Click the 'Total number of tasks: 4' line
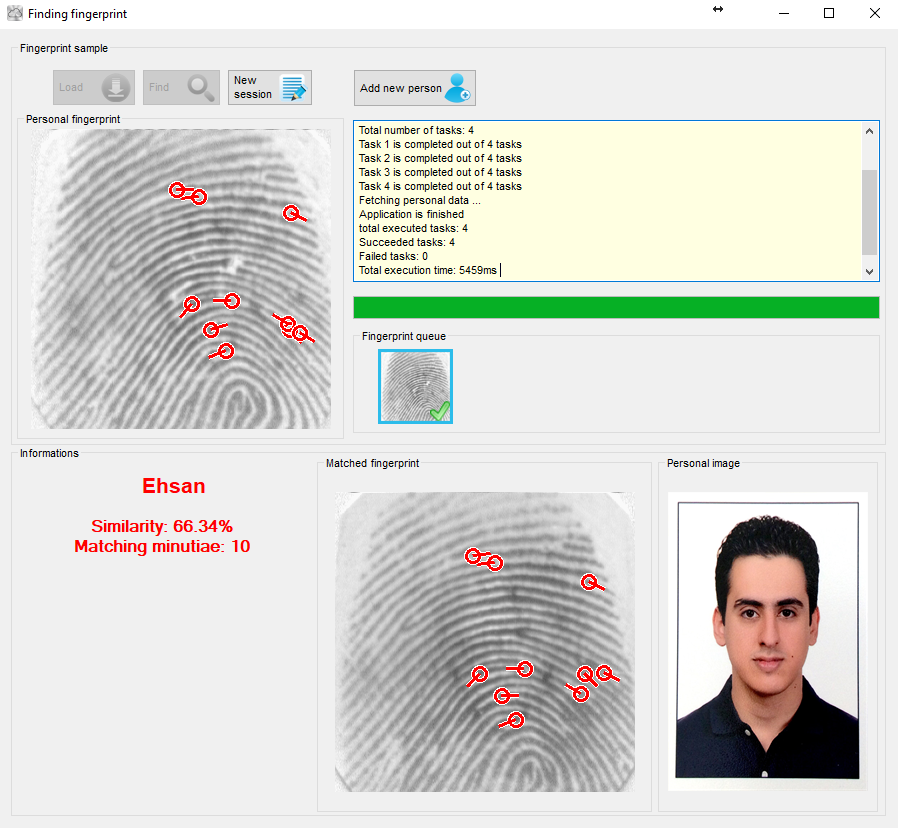The image size is (898, 828). pyautogui.click(x=416, y=131)
